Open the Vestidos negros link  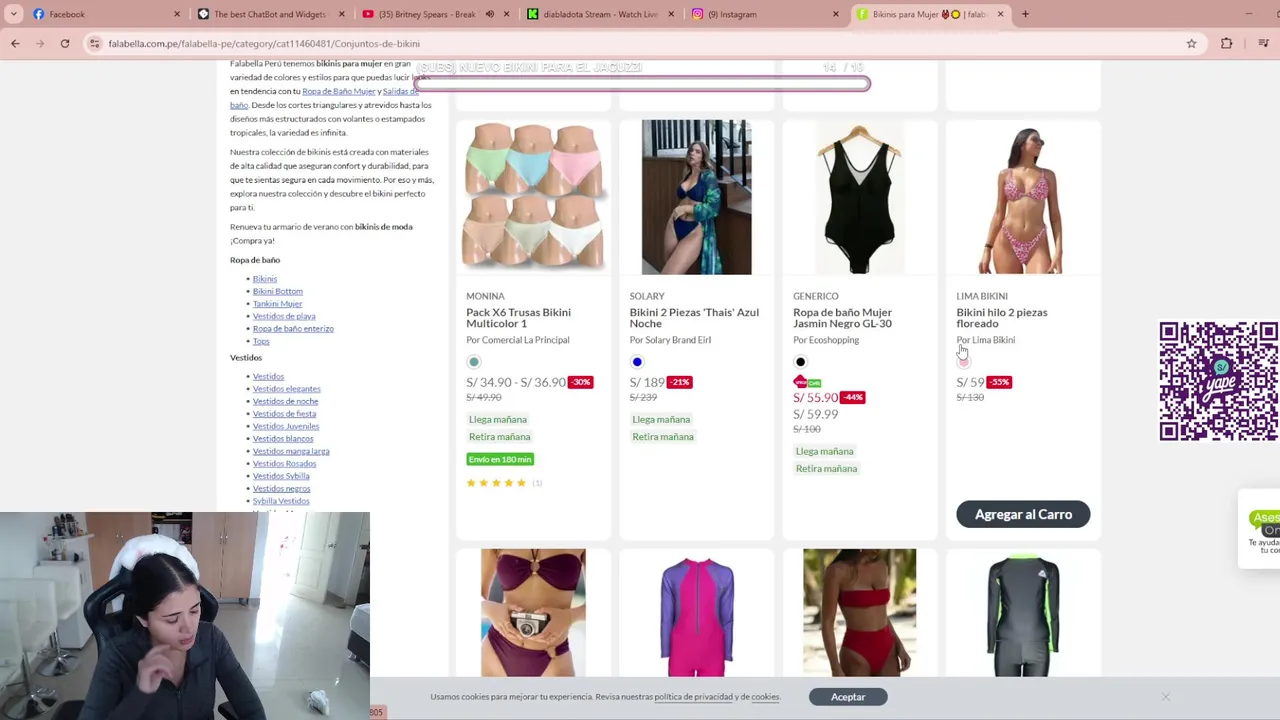tap(281, 489)
